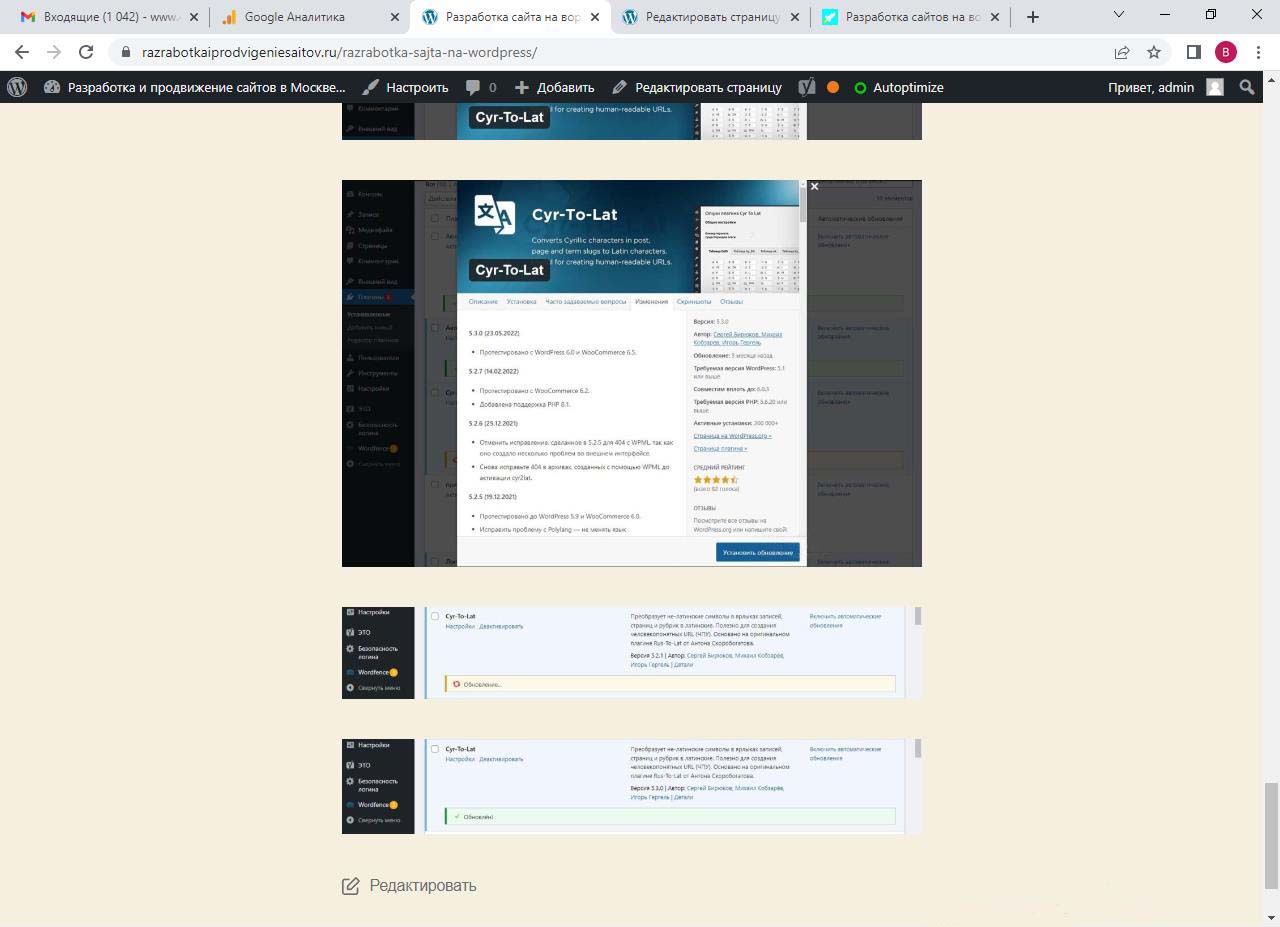Open the admin bar search magnifier
1280x927 pixels.
pos(1247,87)
